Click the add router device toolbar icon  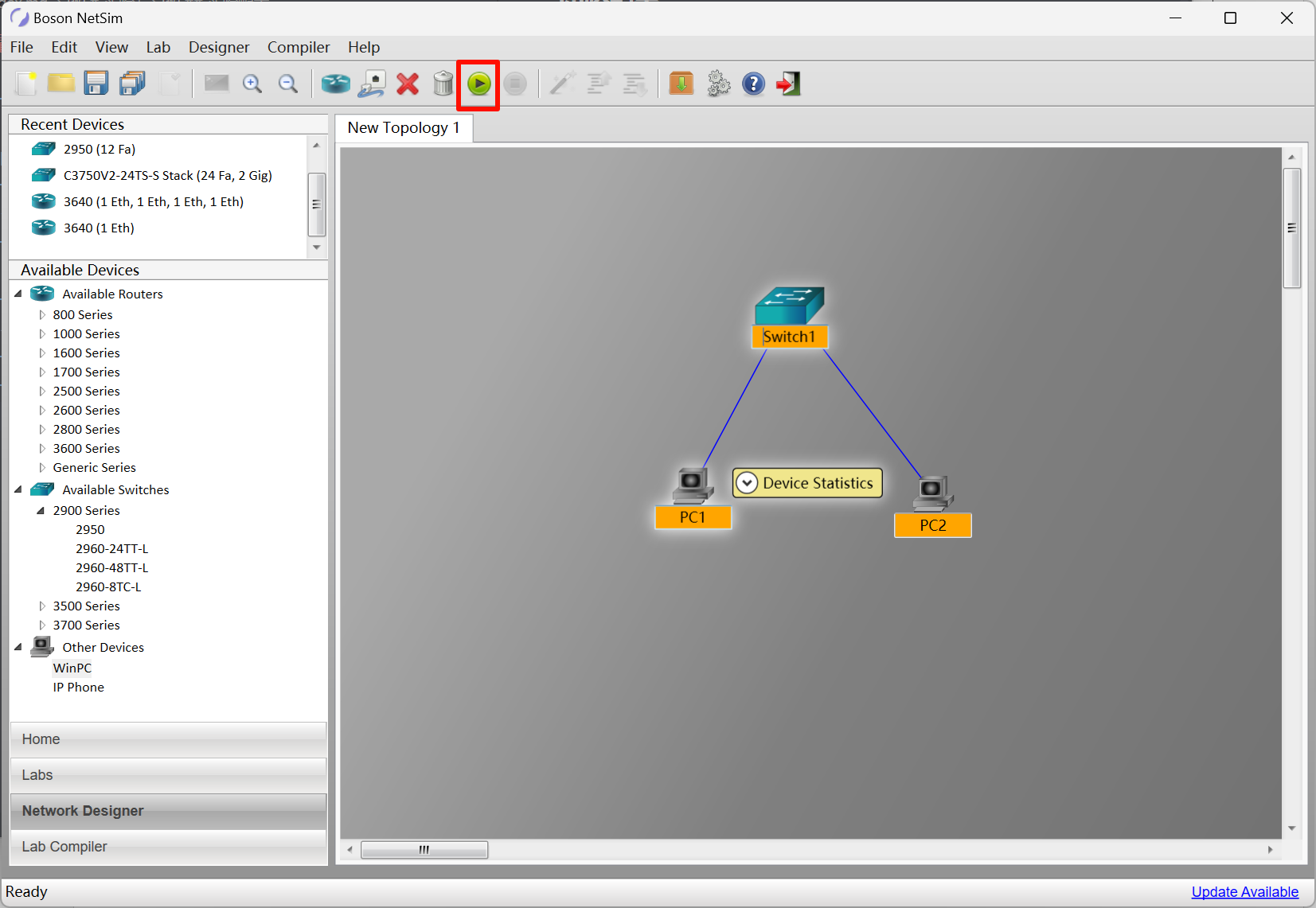click(336, 83)
